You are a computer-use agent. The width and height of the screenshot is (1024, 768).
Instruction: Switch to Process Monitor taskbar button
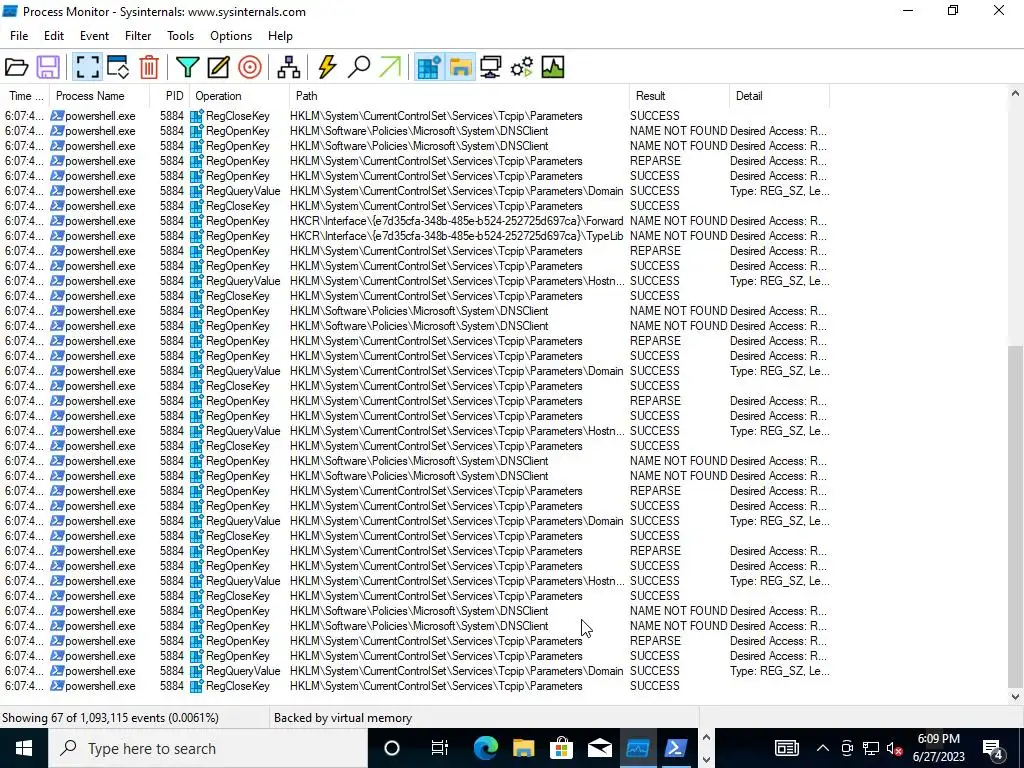pyautogui.click(x=637, y=748)
